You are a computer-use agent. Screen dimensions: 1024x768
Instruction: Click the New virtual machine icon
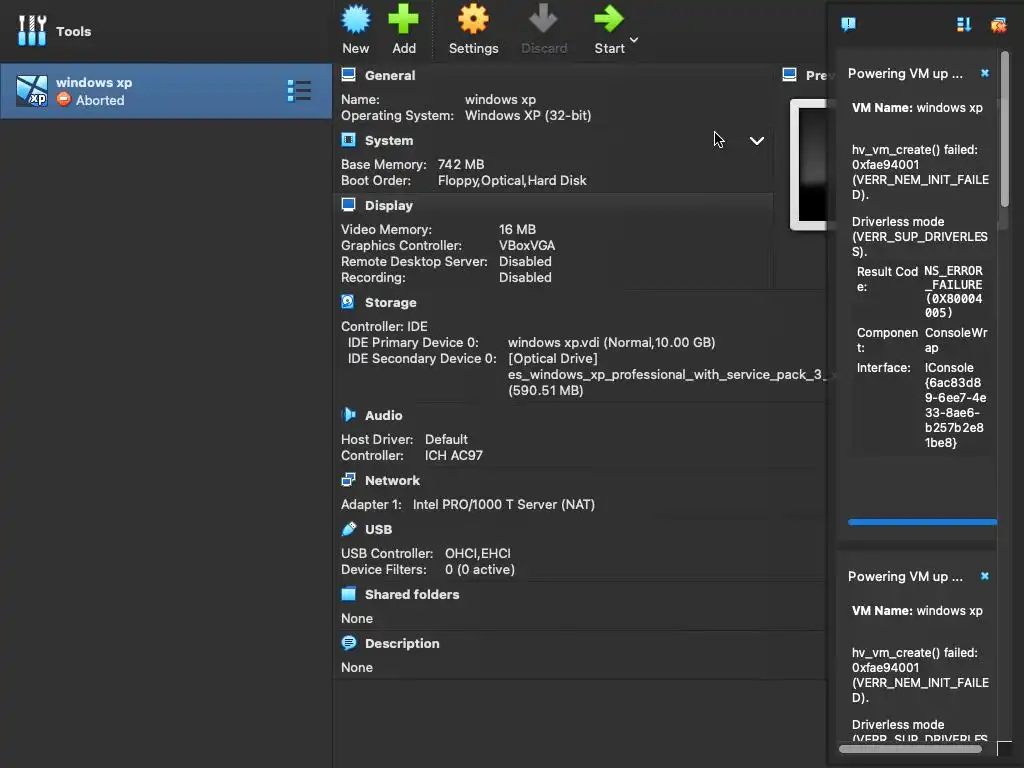356,19
